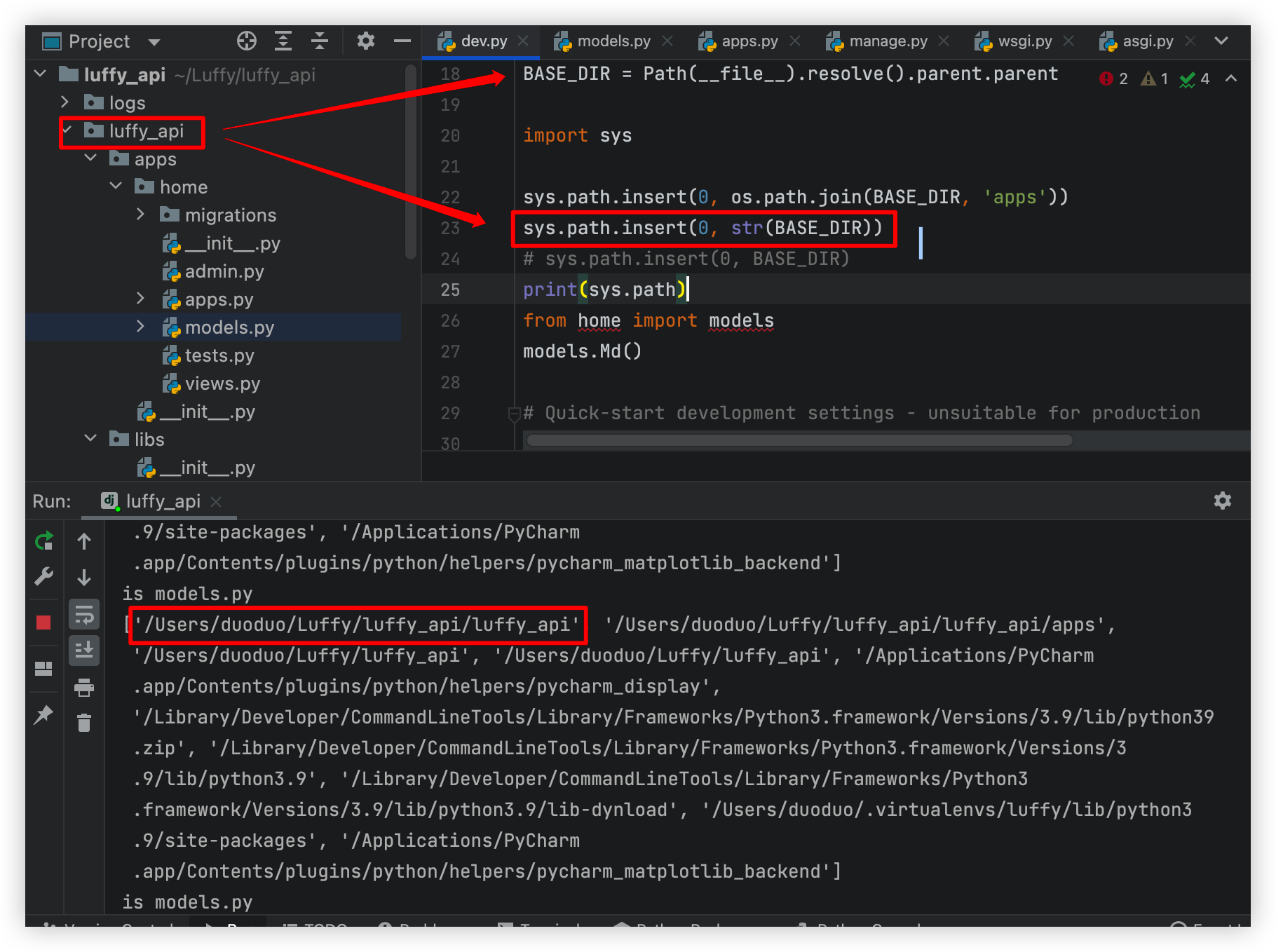The width and height of the screenshot is (1276, 952).
Task: Close the luffy_api run tab
Action: (x=216, y=502)
